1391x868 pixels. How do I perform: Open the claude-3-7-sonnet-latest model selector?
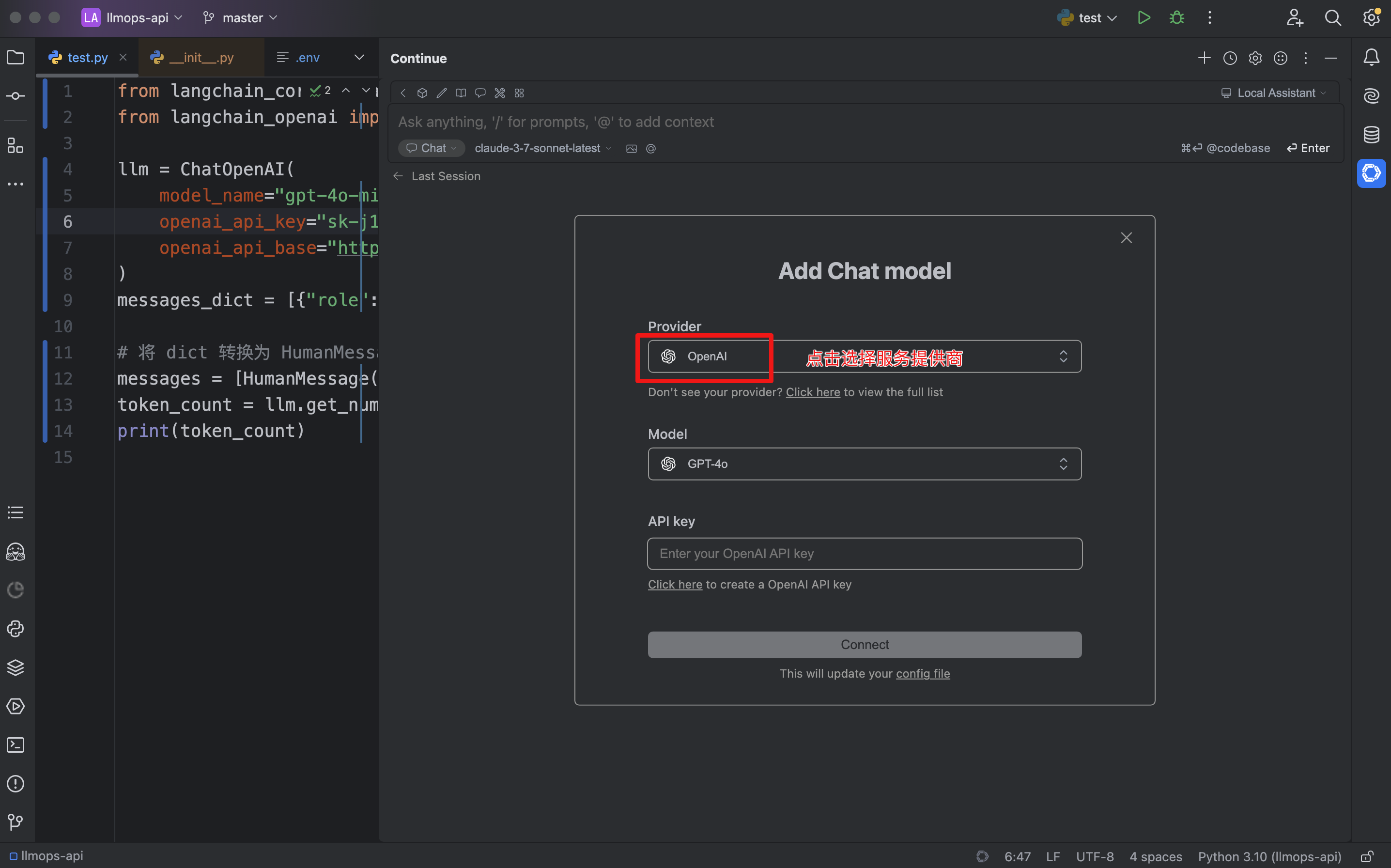tap(542, 148)
